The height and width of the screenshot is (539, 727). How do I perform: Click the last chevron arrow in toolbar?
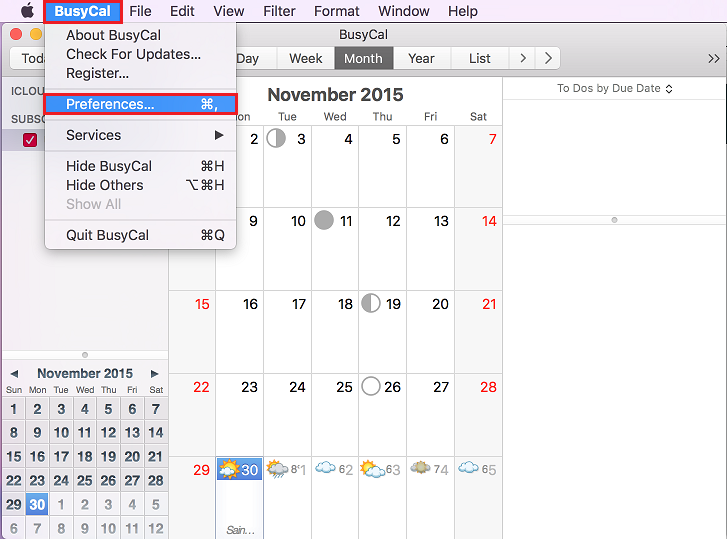548,58
